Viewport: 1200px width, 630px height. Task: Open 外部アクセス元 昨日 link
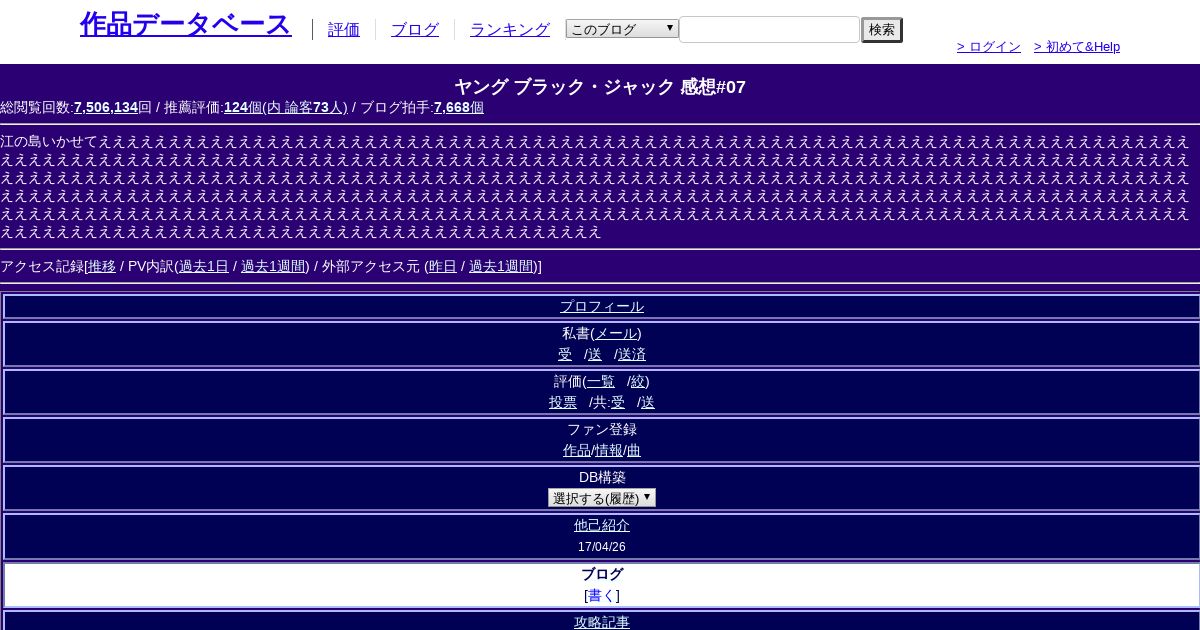(x=443, y=266)
